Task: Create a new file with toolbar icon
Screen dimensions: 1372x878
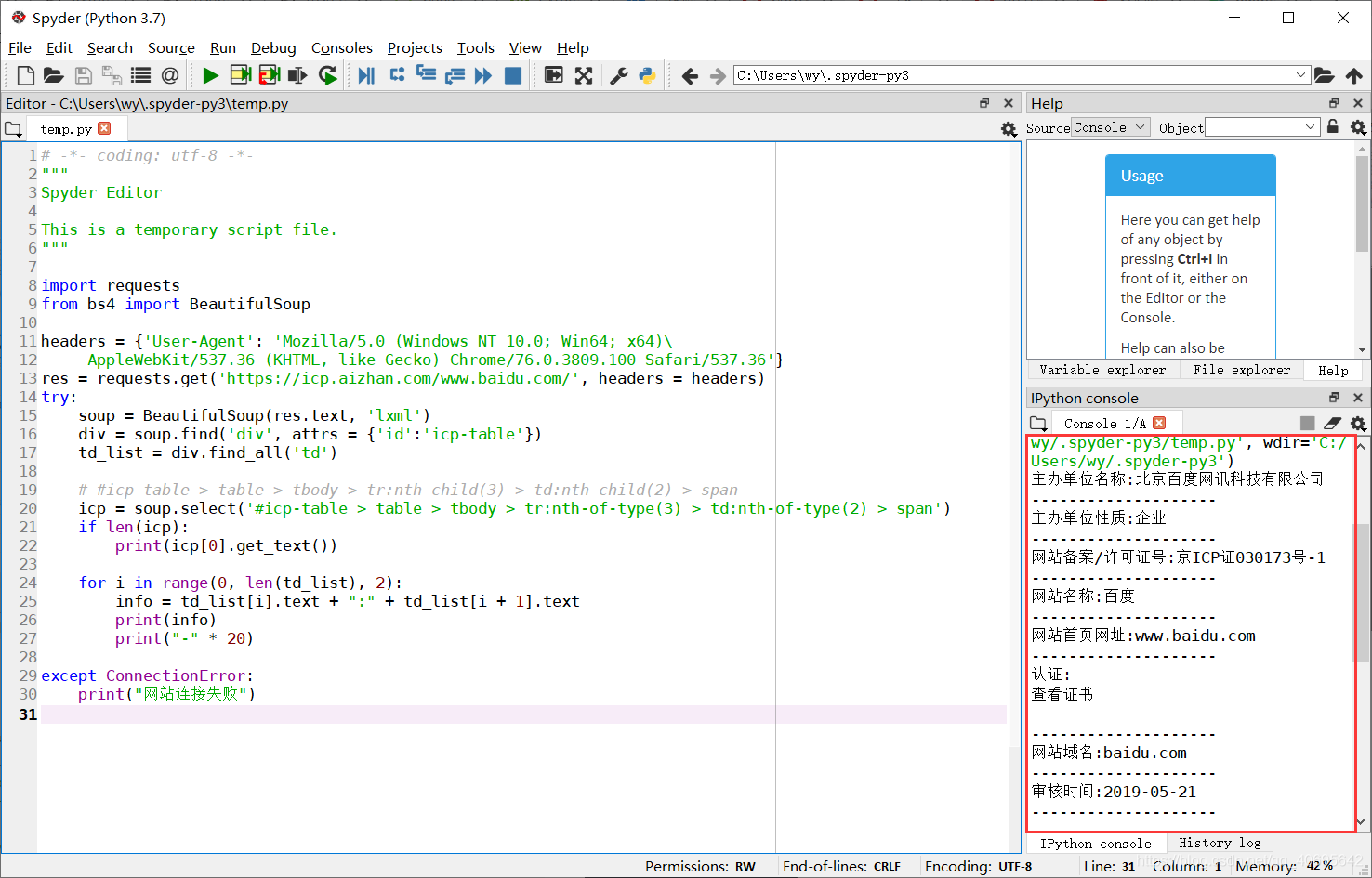Action: pos(25,75)
